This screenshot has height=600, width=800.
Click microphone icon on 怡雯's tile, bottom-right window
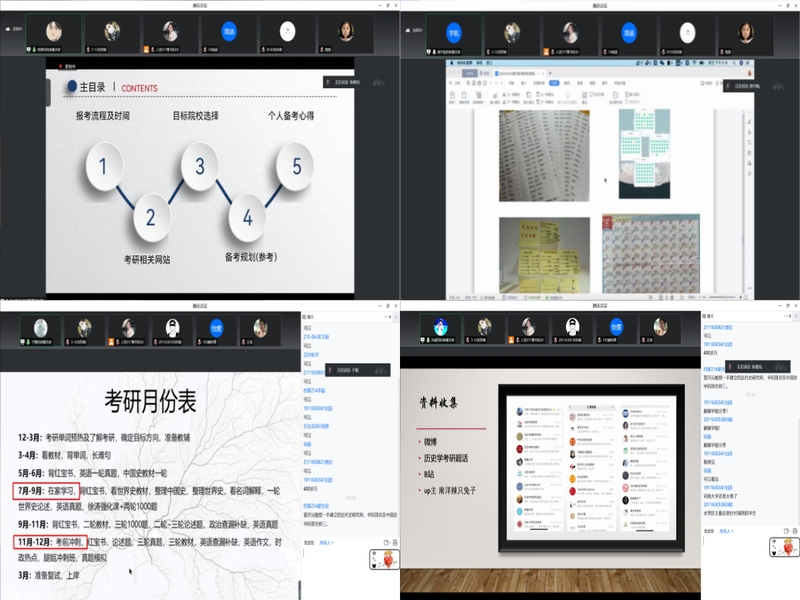[x=598, y=340]
